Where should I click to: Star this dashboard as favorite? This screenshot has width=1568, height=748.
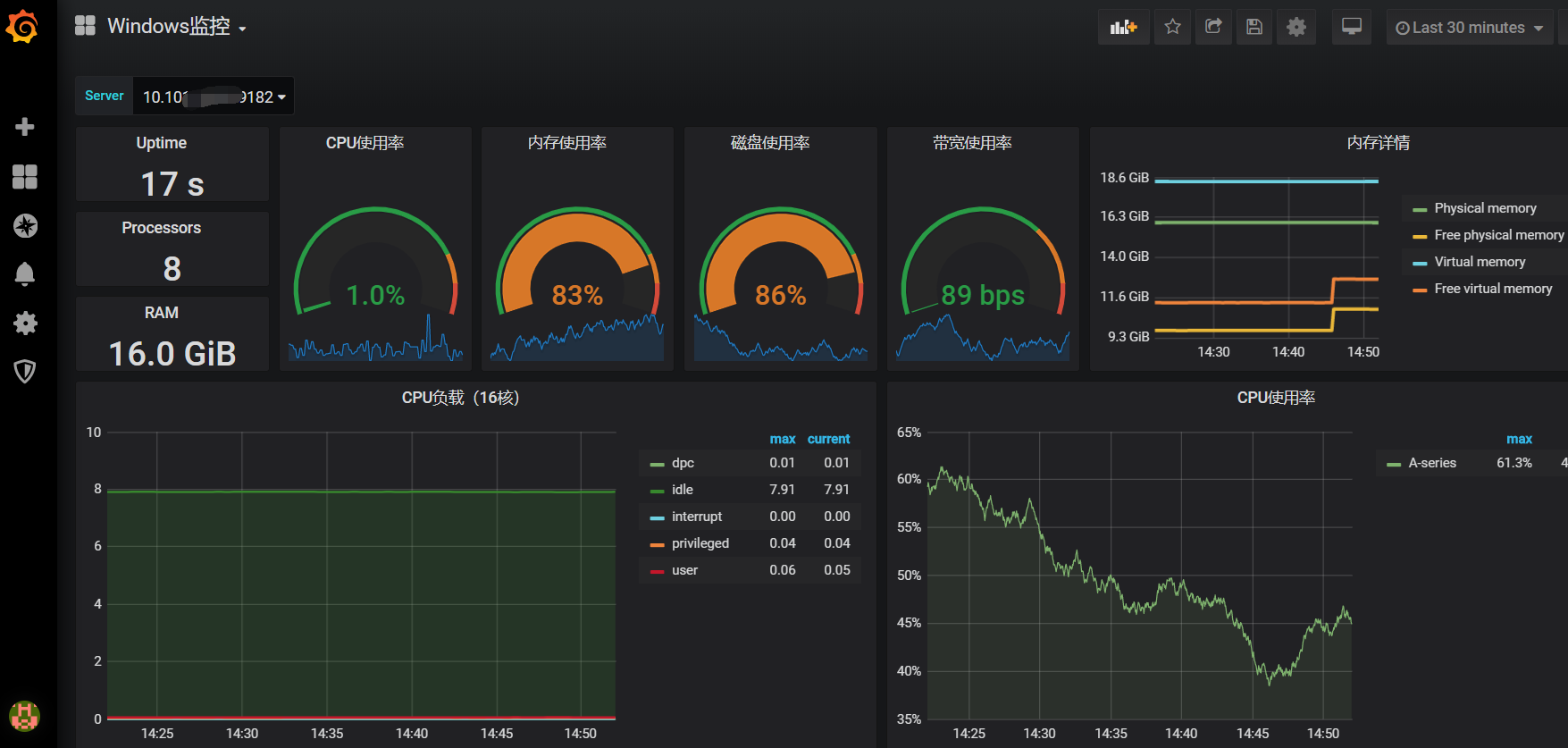coord(1172,28)
